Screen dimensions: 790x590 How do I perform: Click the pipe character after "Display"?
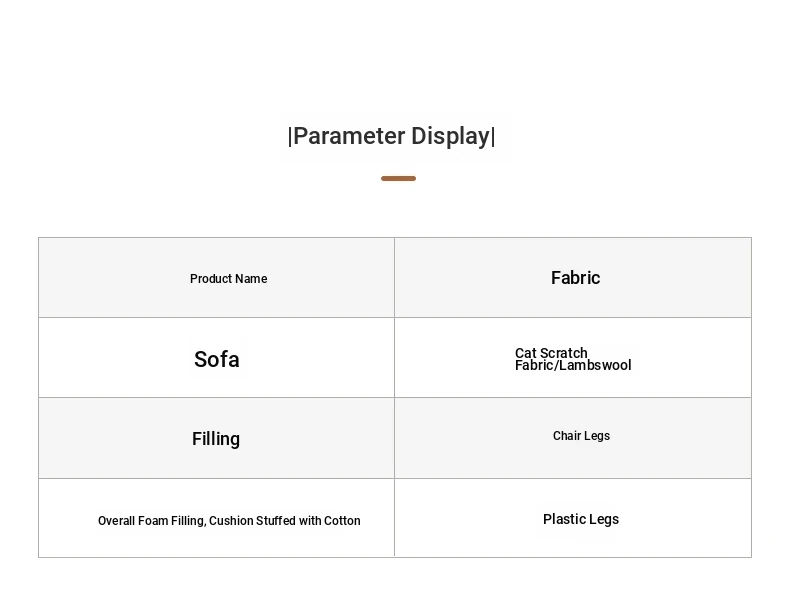point(493,137)
